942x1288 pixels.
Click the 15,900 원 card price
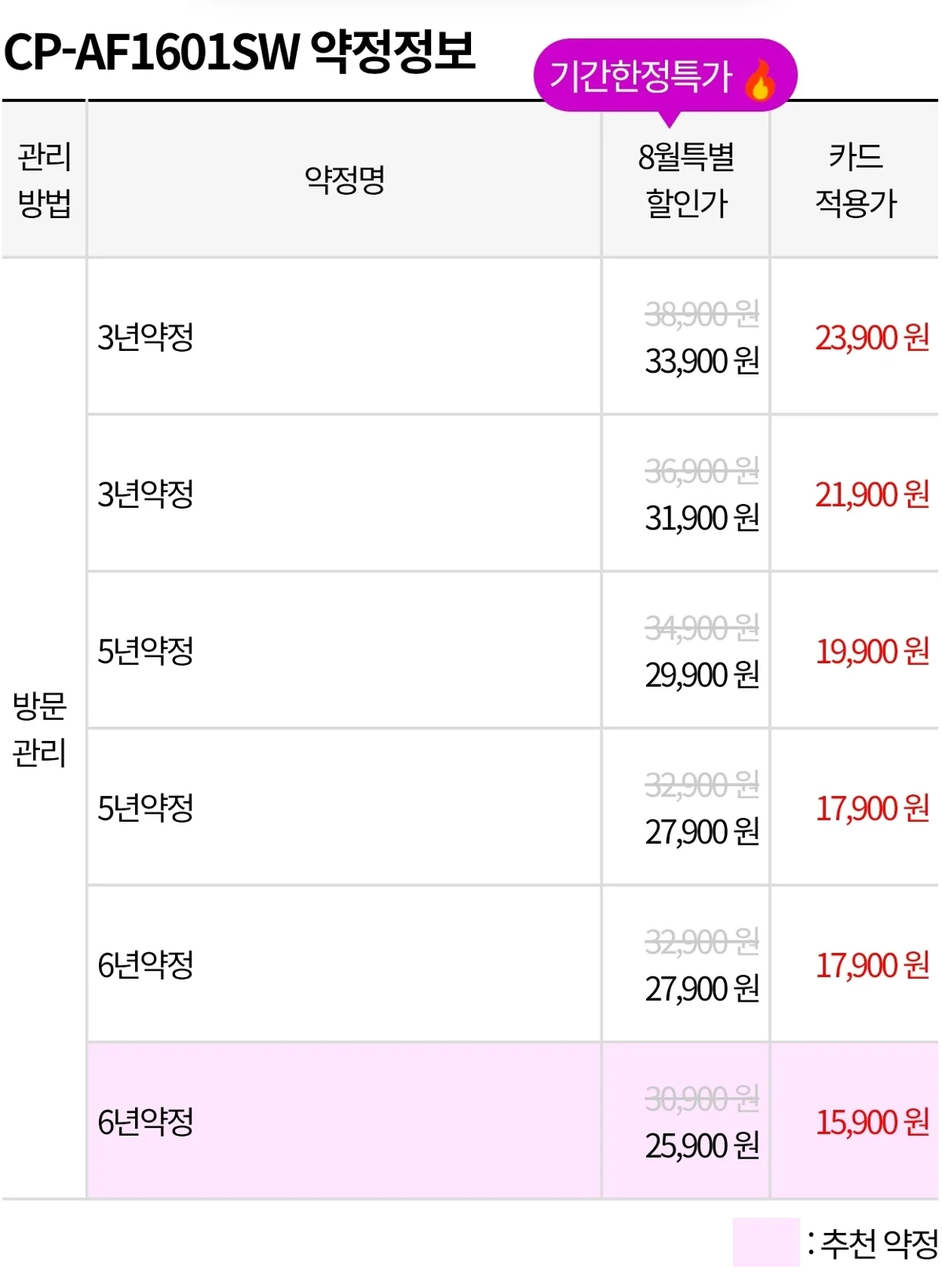872,1122
